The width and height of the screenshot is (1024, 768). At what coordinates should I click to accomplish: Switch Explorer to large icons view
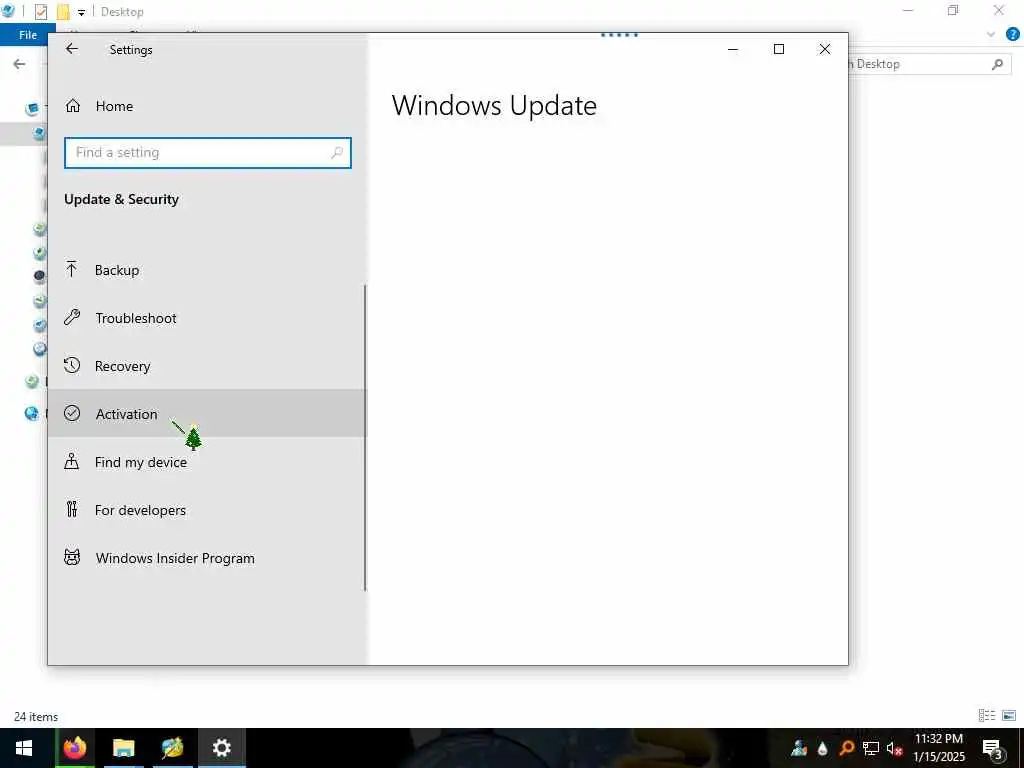coord(1009,716)
